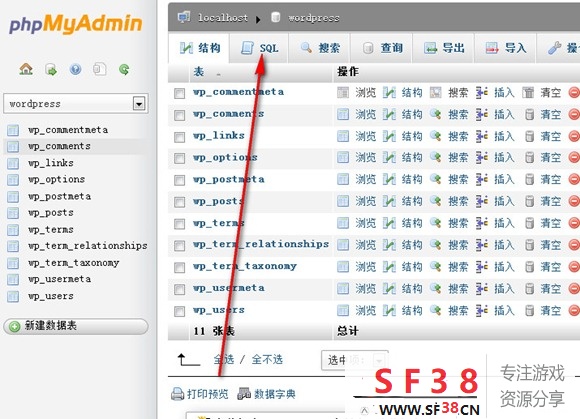Click the structure icon for wp_term_relationships row

(389, 245)
